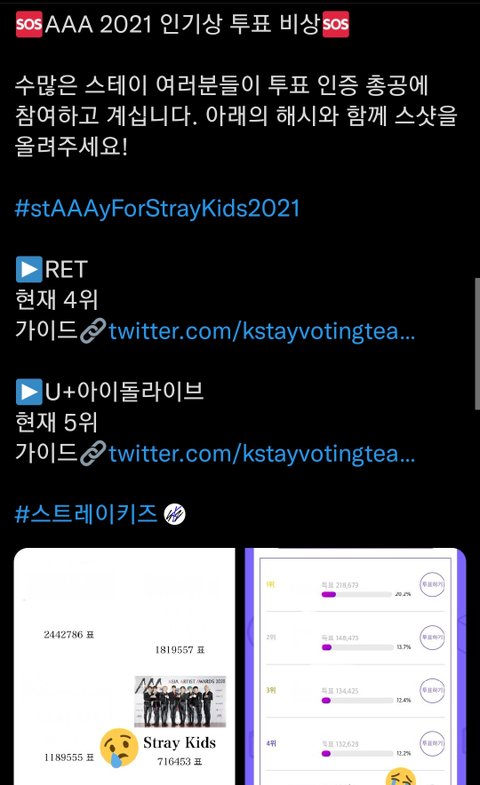Image resolution: width=480 pixels, height=785 pixels.
Task: Open the #stAAAyForStrayKids2021 hashtag
Action: tap(157, 208)
